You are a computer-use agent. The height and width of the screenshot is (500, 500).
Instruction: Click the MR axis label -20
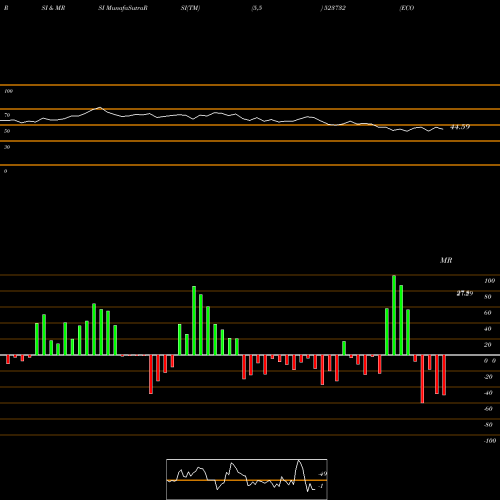pyautogui.click(x=488, y=377)
